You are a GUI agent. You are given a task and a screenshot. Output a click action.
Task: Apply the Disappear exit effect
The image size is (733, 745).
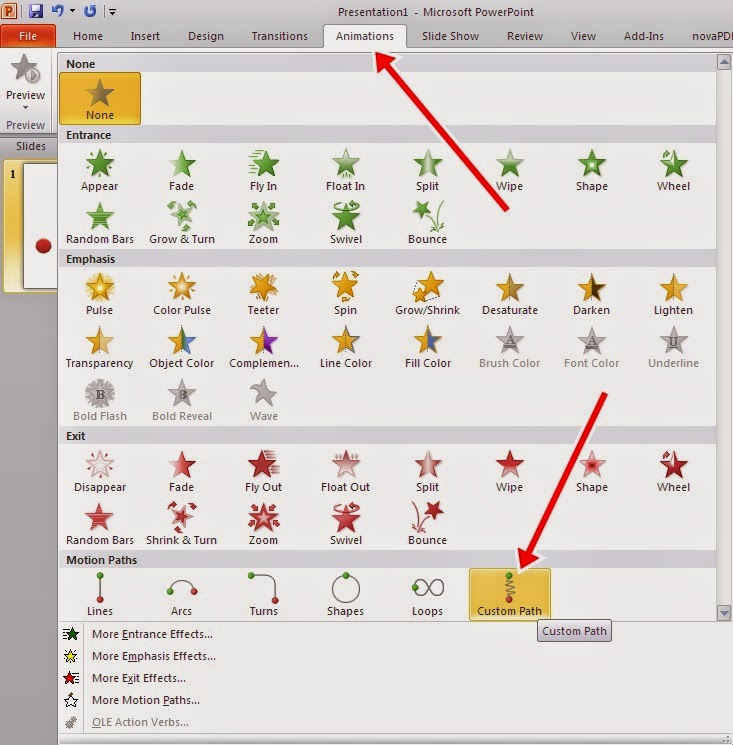pyautogui.click(x=99, y=471)
